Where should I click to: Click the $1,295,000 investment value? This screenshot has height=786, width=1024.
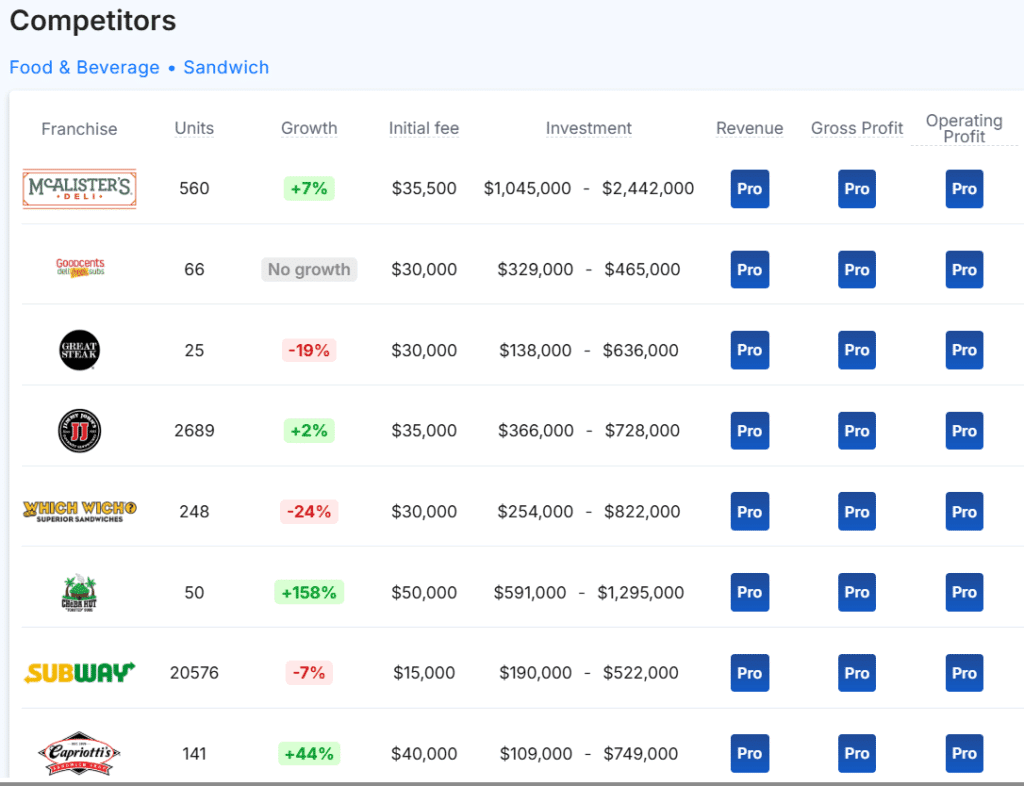[641, 592]
